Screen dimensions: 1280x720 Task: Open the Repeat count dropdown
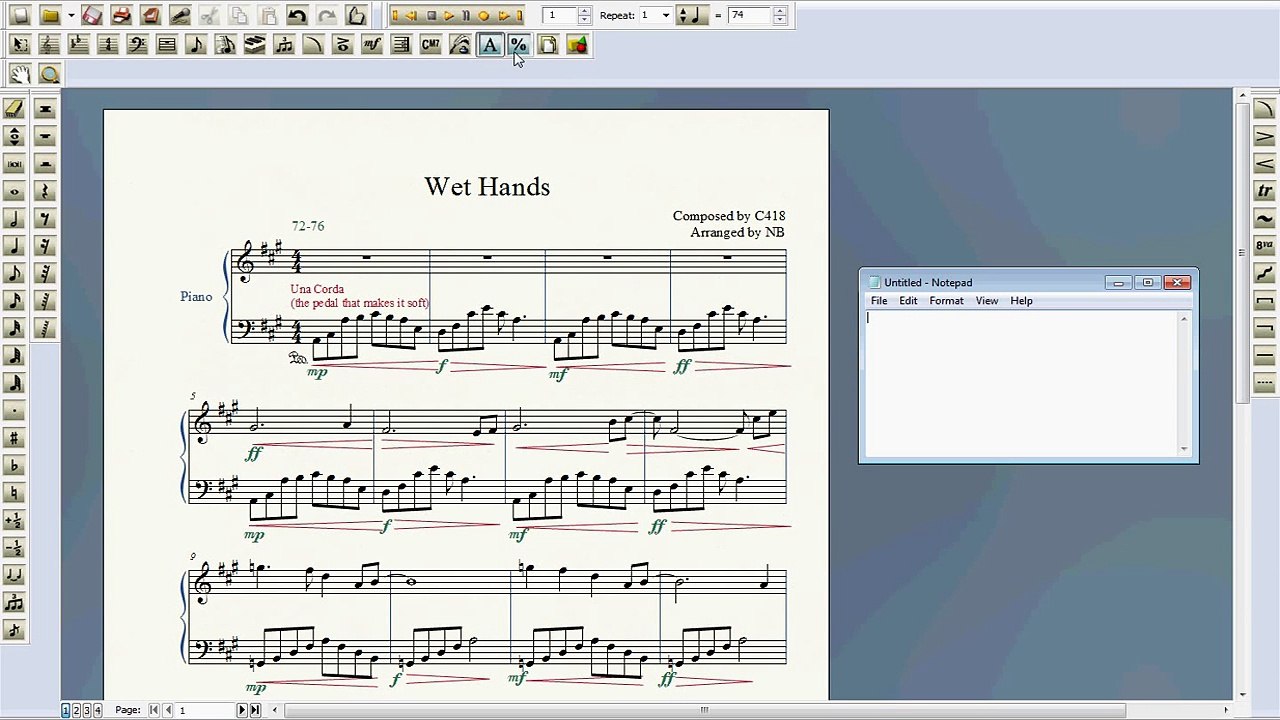click(666, 16)
